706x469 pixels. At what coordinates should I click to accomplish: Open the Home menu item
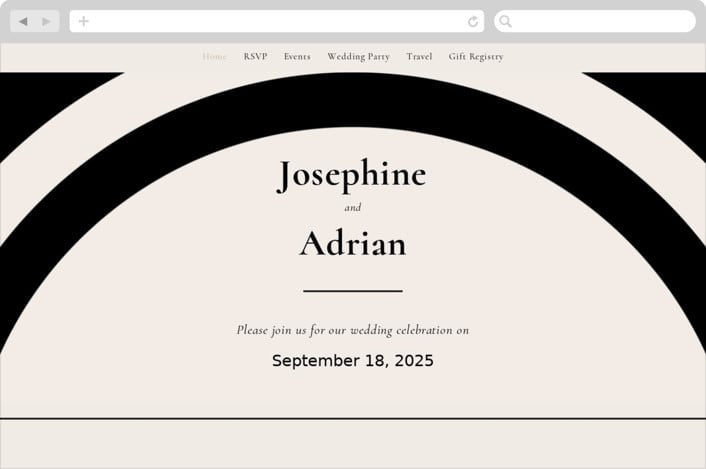(214, 57)
